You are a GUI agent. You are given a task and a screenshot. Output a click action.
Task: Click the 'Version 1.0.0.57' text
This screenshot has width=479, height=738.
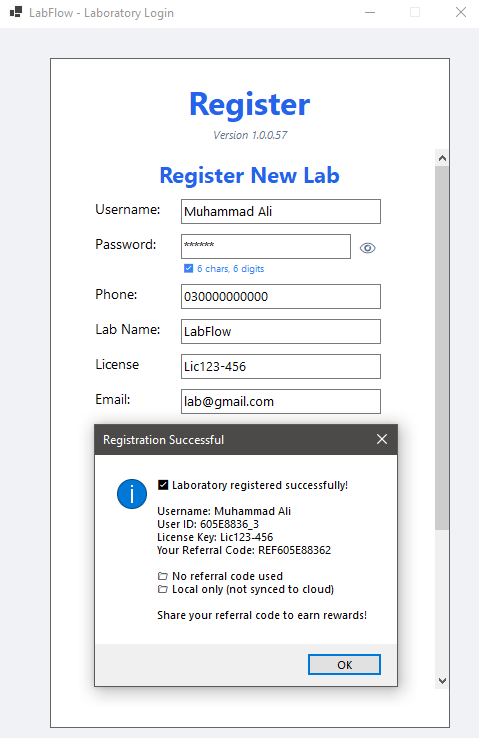(250, 135)
